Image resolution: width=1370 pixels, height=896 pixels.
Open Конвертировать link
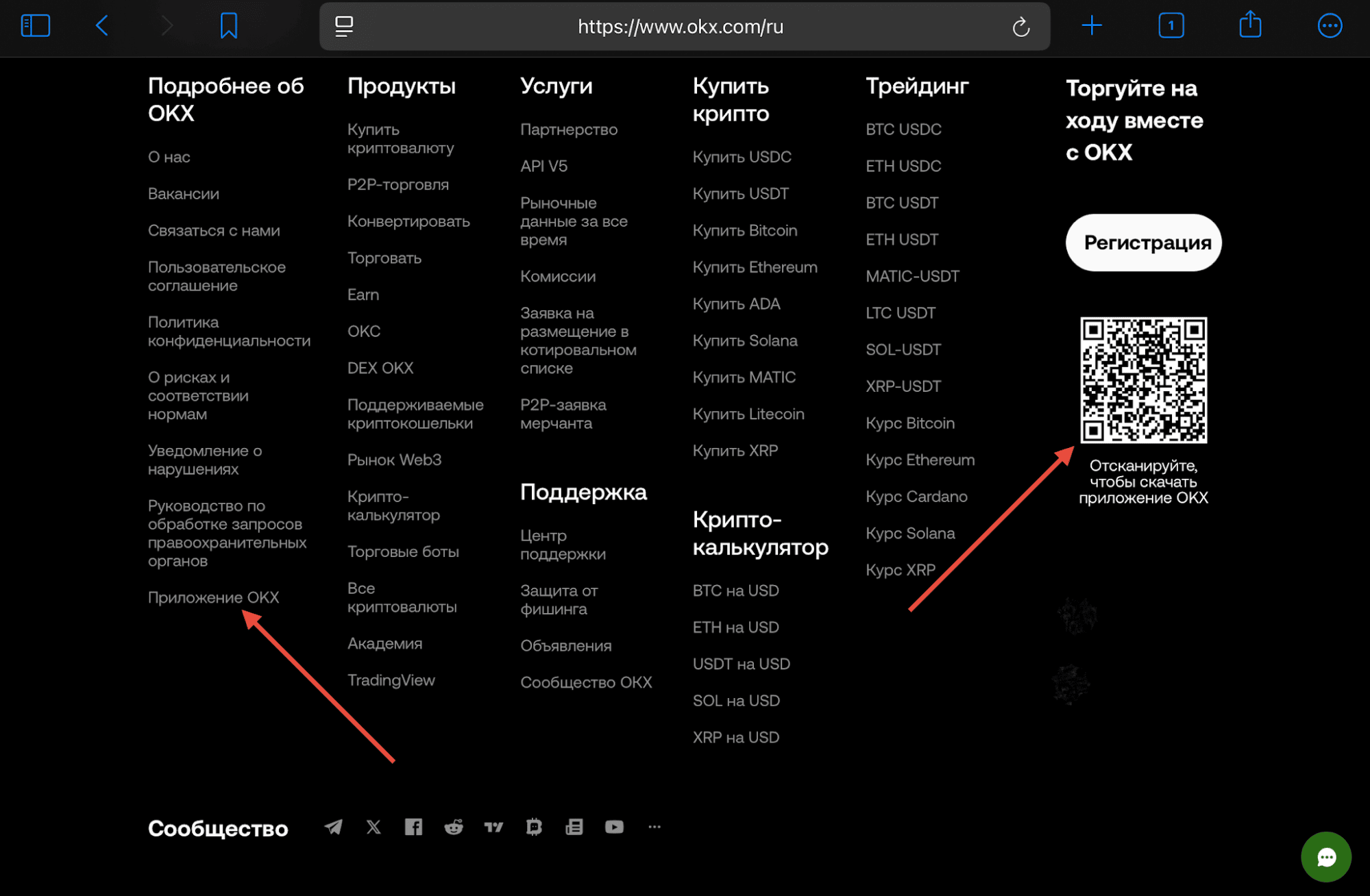click(x=408, y=221)
